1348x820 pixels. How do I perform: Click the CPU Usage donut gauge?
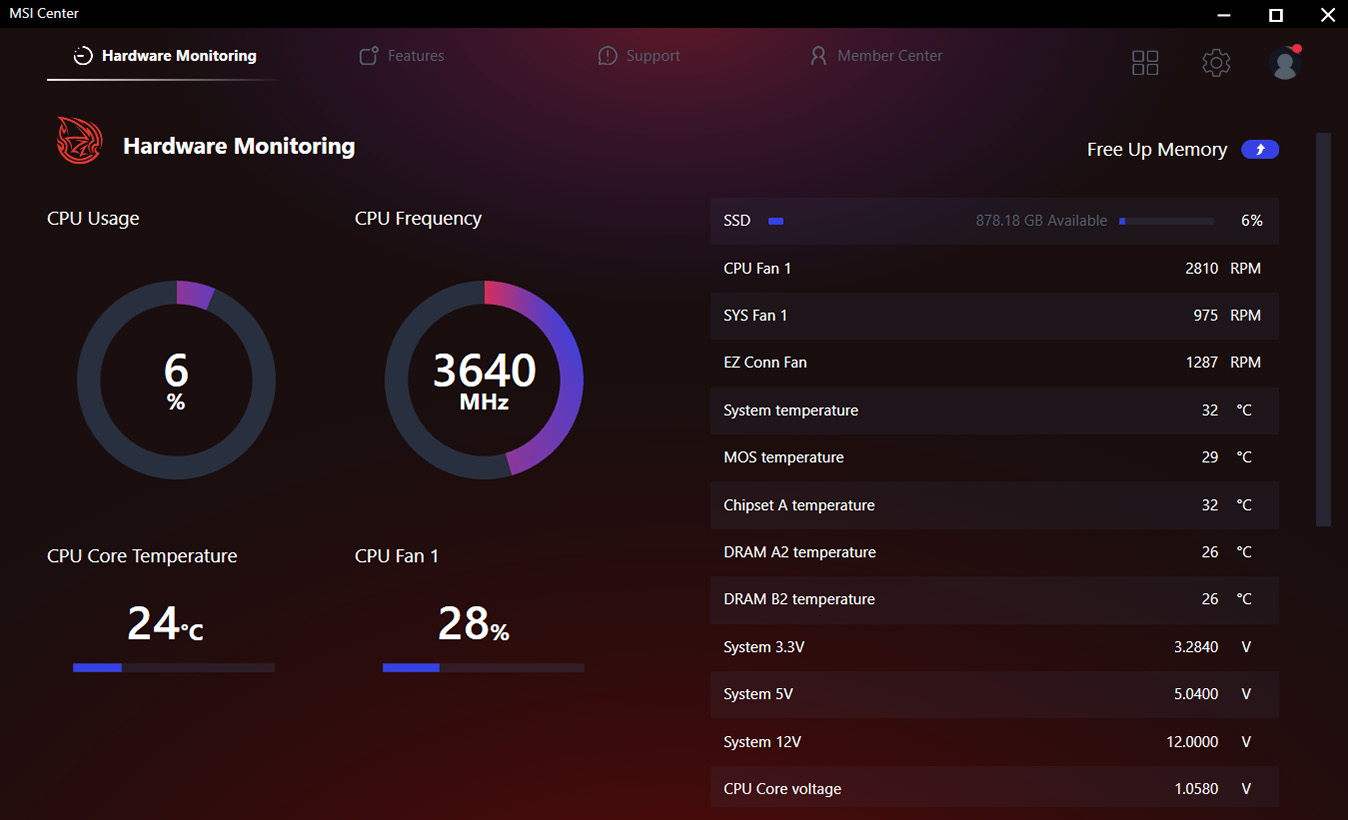(x=176, y=380)
